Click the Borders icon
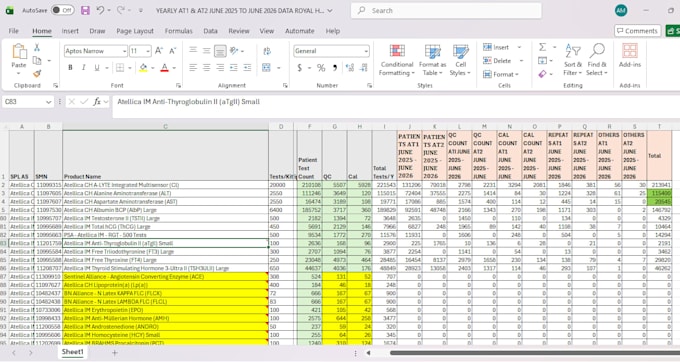This screenshot has height=362, width=680. [120, 68]
